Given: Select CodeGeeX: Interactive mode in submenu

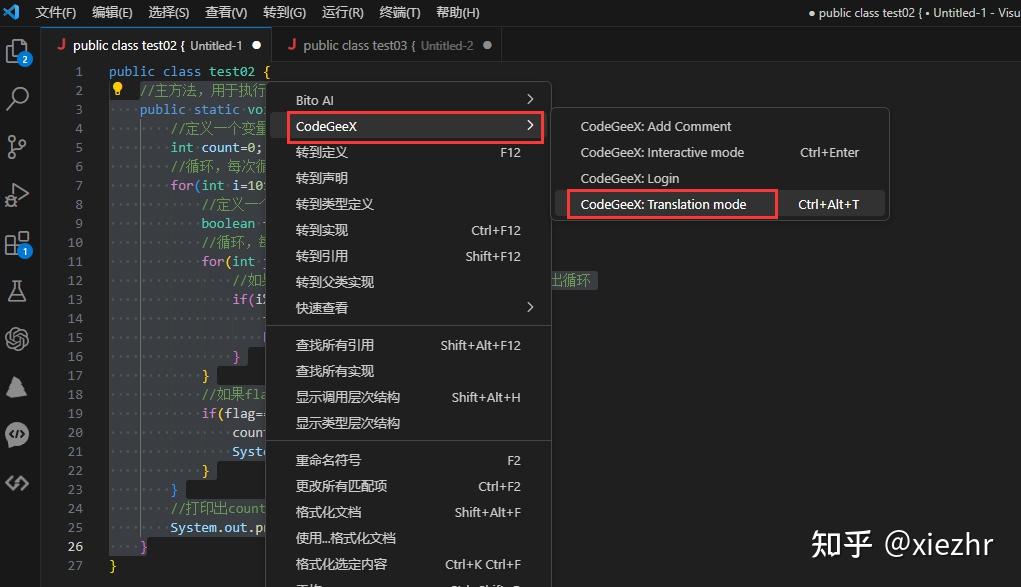Looking at the screenshot, I should pyautogui.click(x=720, y=152).
